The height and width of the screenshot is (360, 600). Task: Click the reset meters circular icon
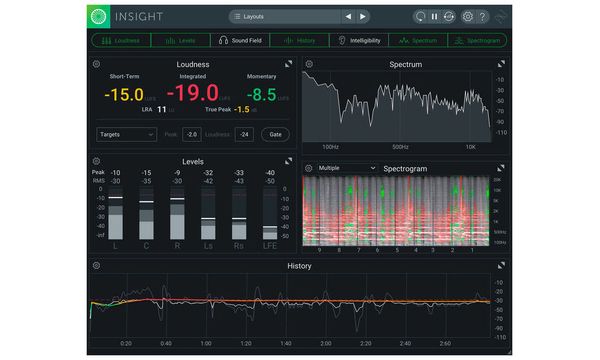421,16
